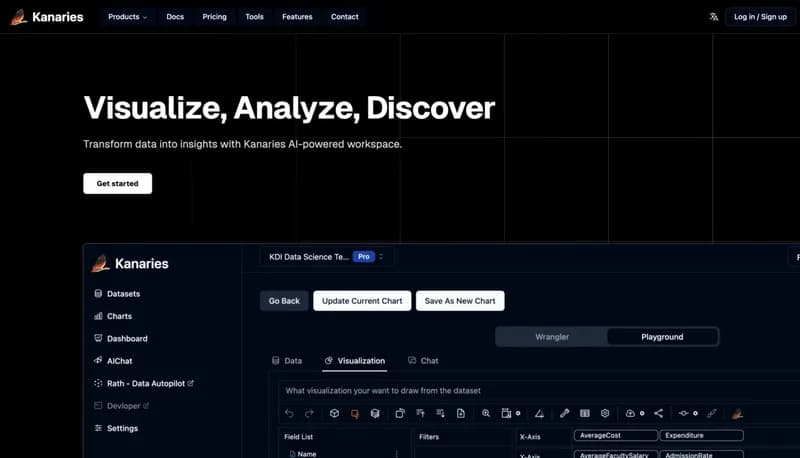Open the language translate icon

[x=713, y=17]
